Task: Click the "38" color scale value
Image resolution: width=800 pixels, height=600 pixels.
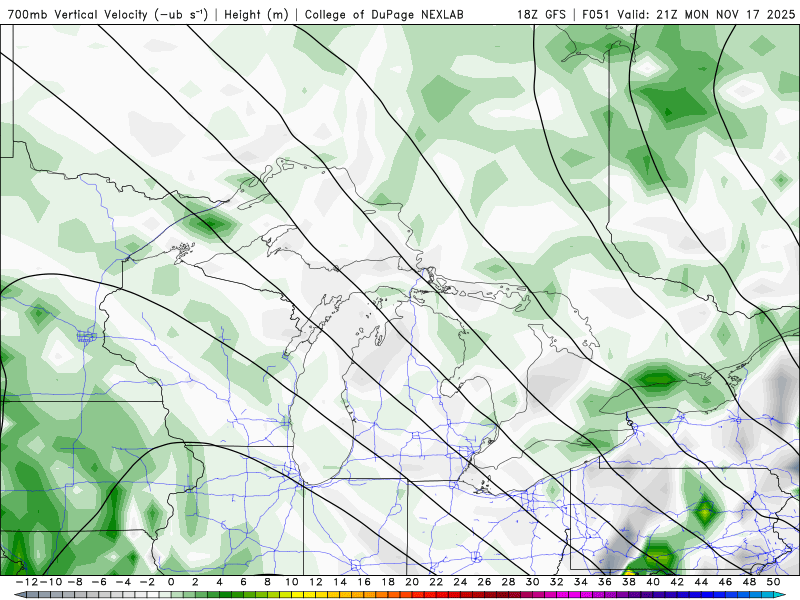Action: click(629, 582)
